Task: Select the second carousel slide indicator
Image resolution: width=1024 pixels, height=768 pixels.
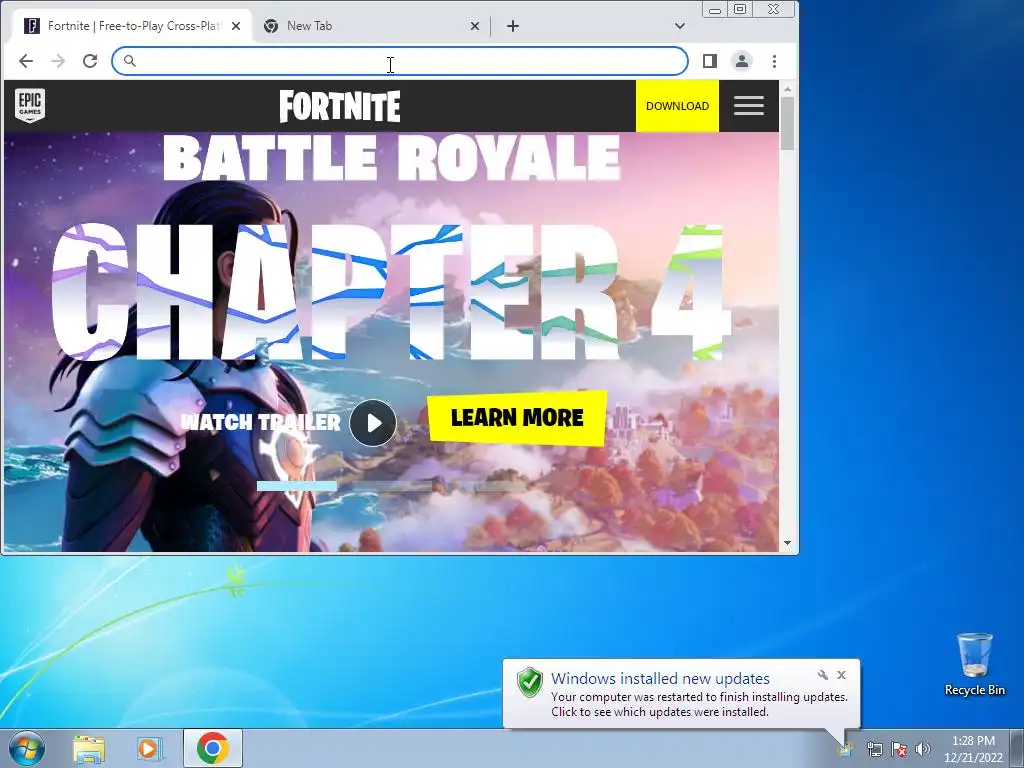Action: coord(392,486)
